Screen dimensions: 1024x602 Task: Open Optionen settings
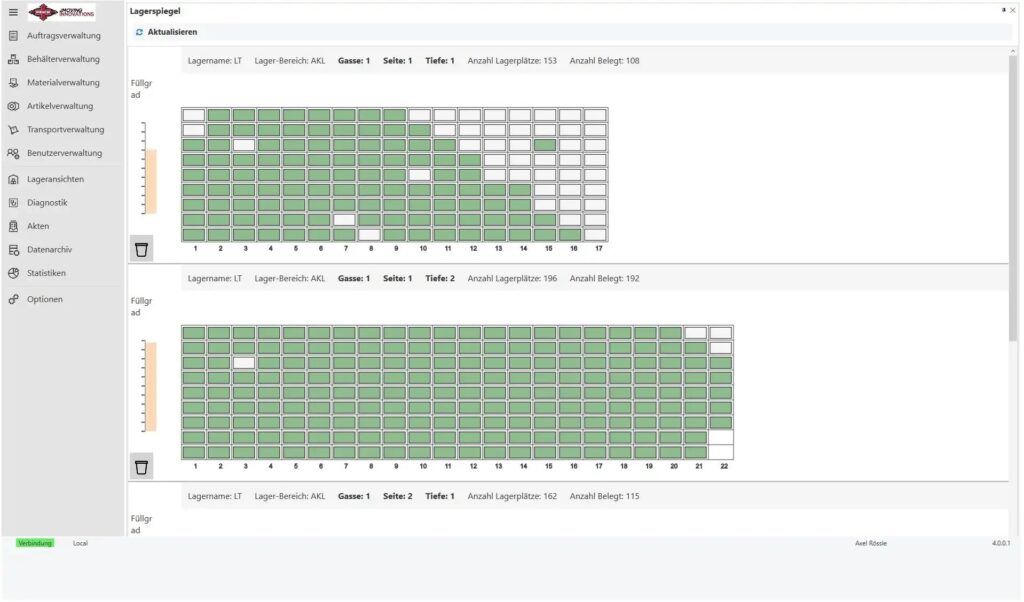(45, 300)
